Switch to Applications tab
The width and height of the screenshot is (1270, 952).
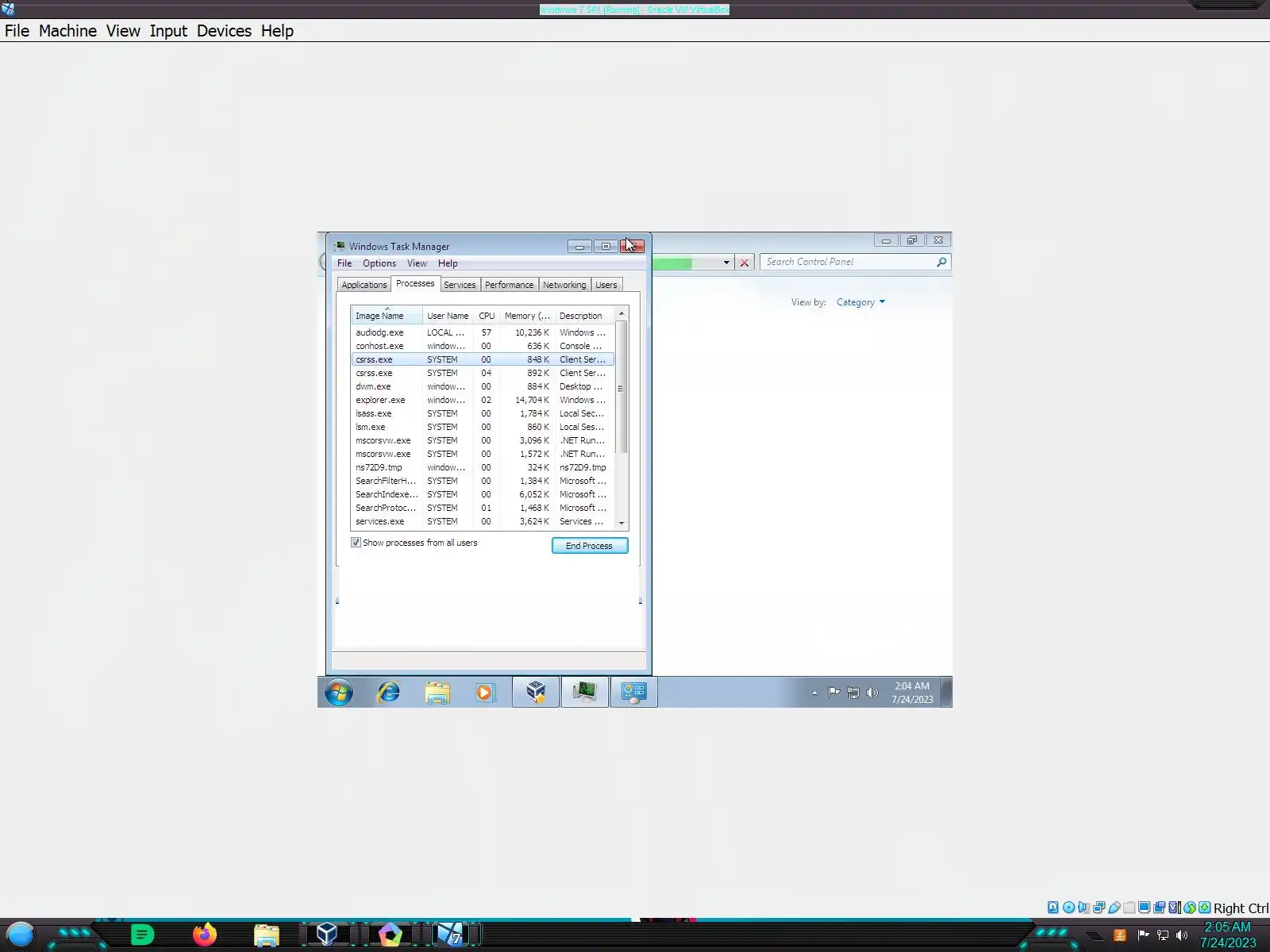click(x=364, y=285)
